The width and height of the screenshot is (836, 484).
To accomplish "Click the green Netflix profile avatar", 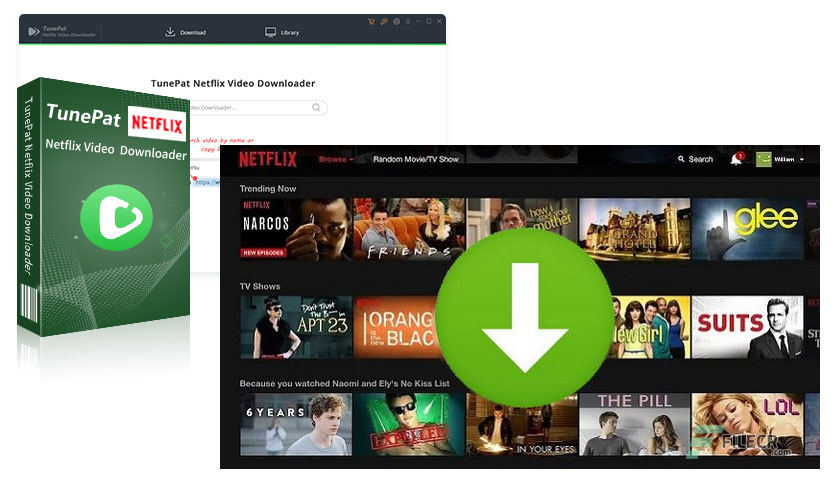I will (x=763, y=159).
